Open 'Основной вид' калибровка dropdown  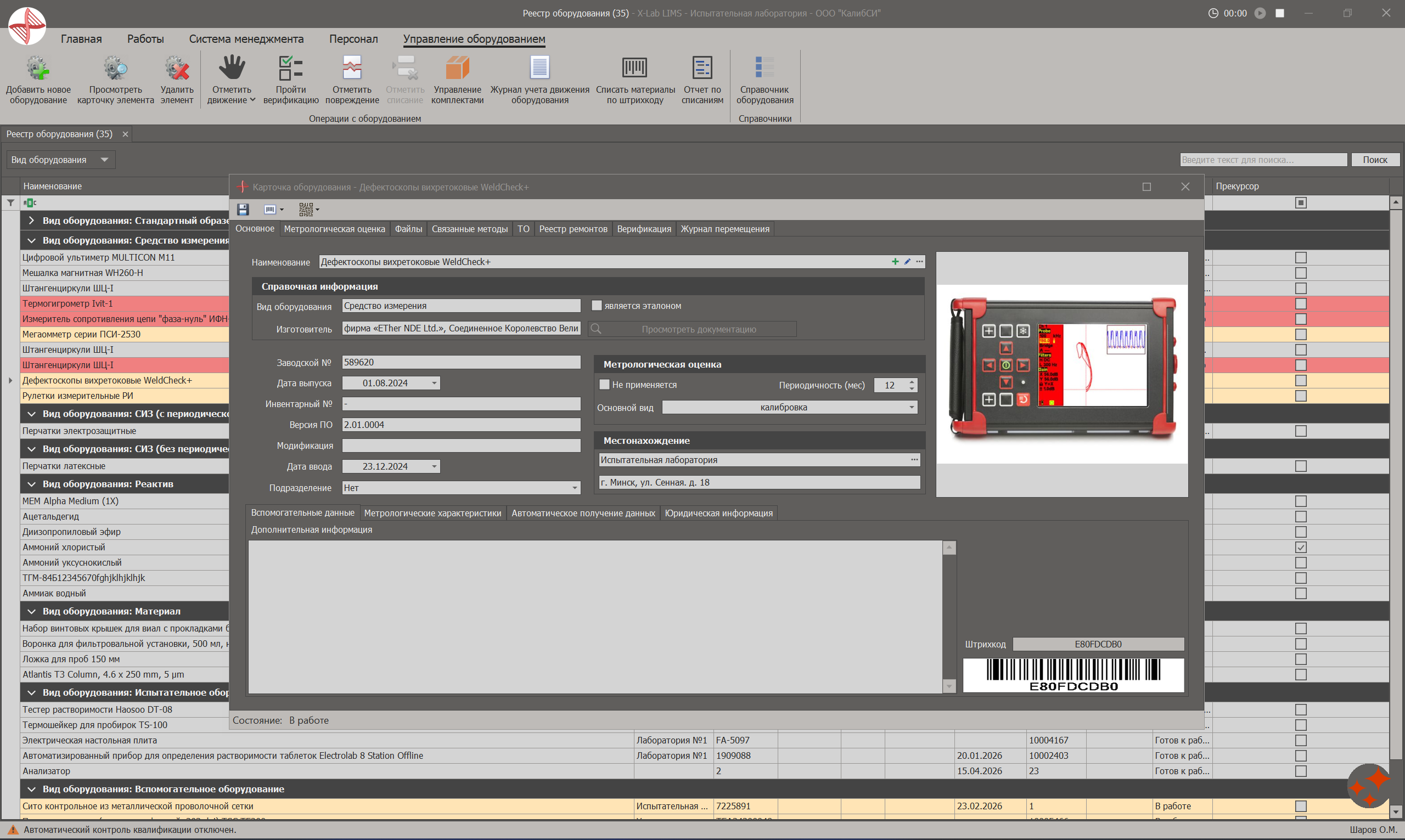912,408
